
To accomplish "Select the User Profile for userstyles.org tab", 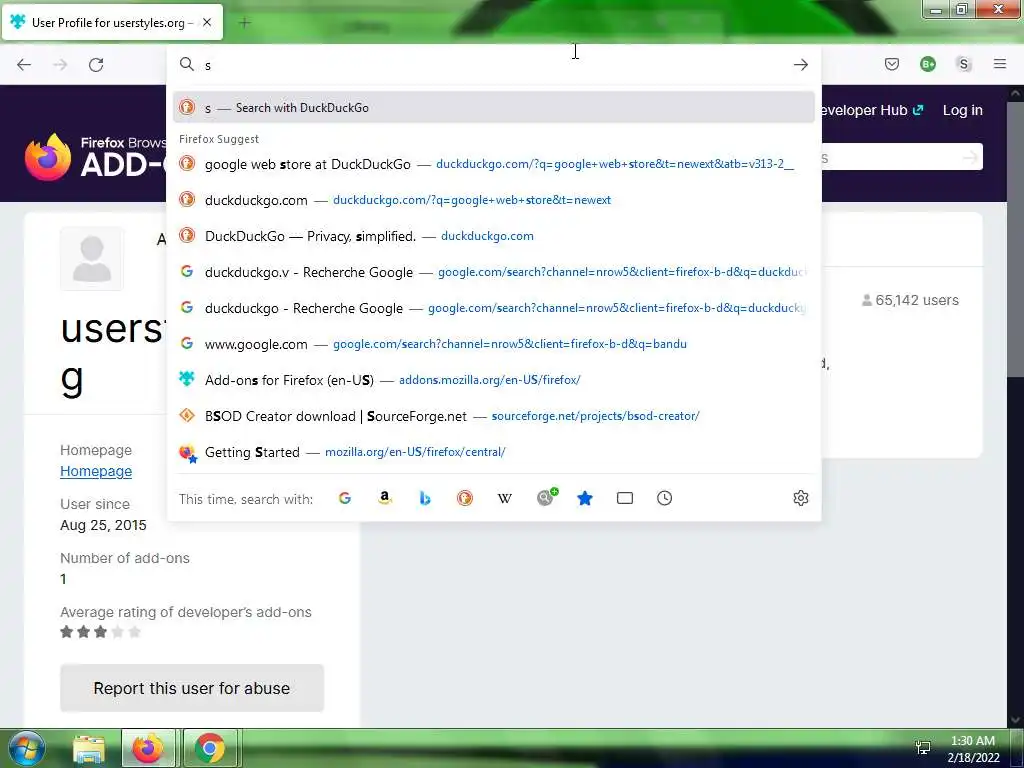I will [x=112, y=22].
